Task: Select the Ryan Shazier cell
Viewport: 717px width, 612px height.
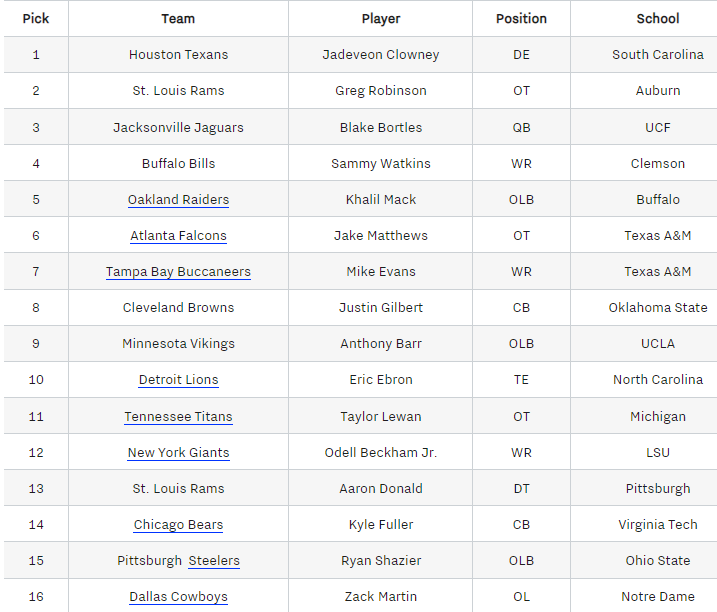Action: [x=380, y=561]
